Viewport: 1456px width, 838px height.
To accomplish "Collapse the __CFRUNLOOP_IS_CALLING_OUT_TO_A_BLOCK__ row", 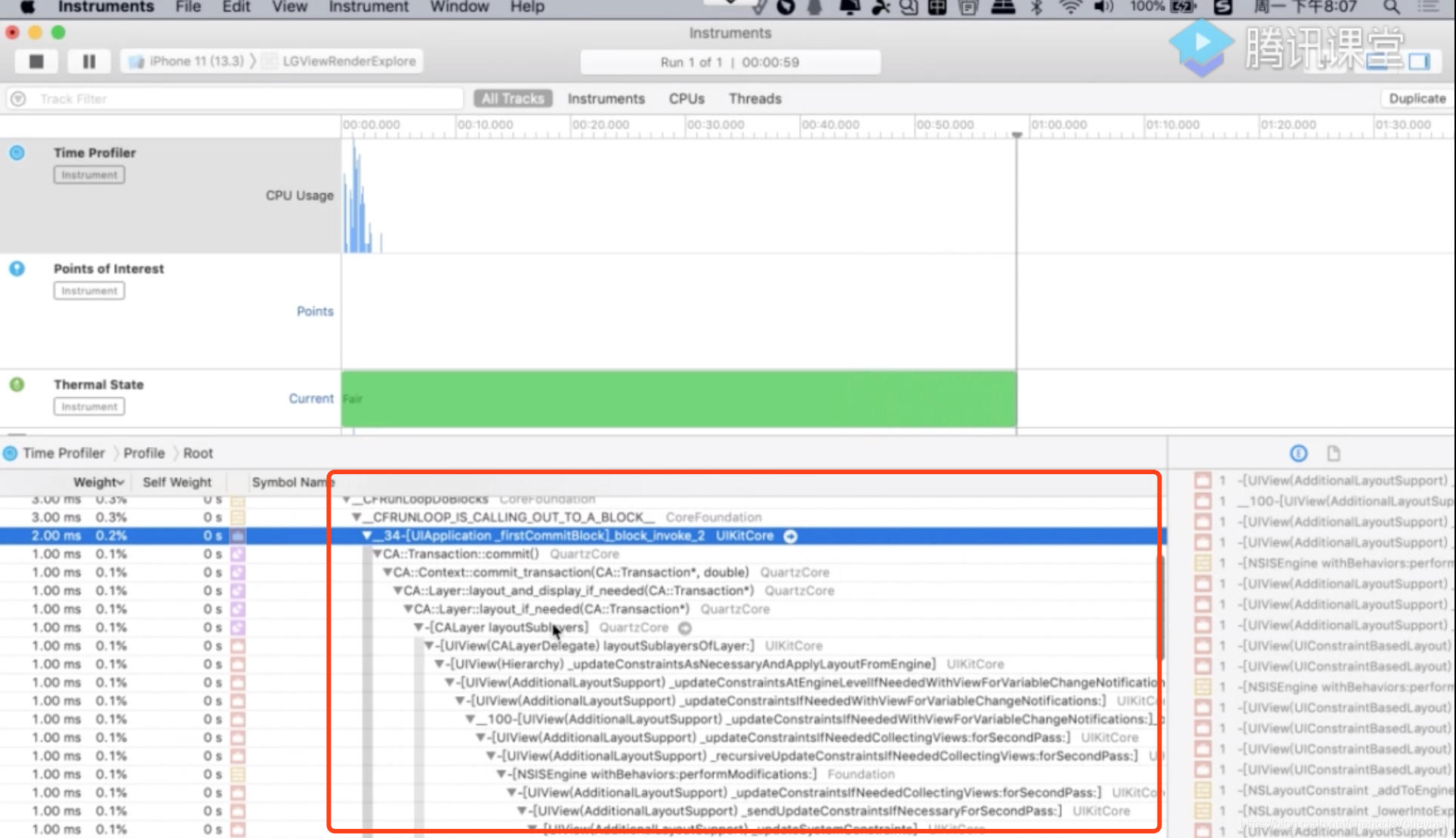I will 357,517.
